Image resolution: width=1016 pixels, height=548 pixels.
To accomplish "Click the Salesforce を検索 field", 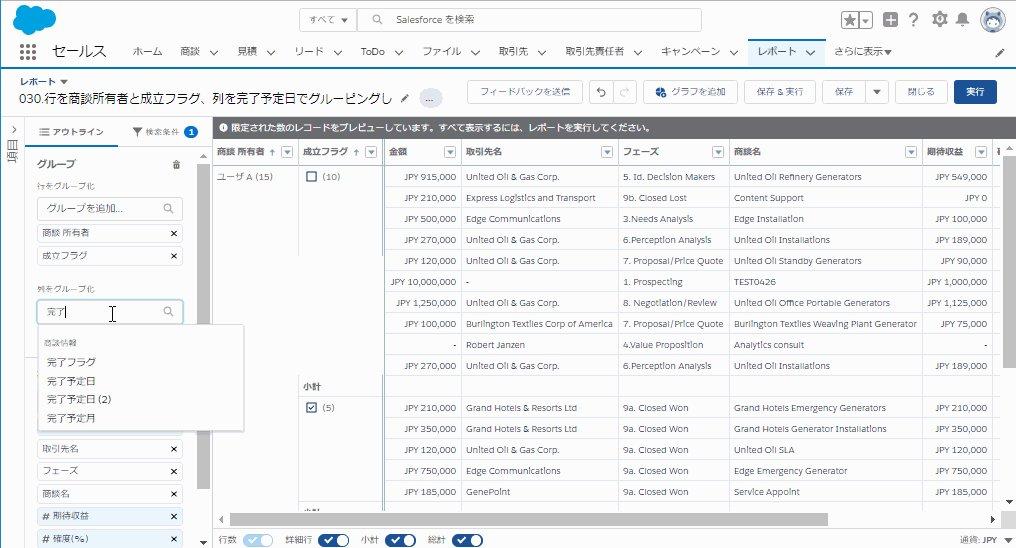I will (529, 20).
